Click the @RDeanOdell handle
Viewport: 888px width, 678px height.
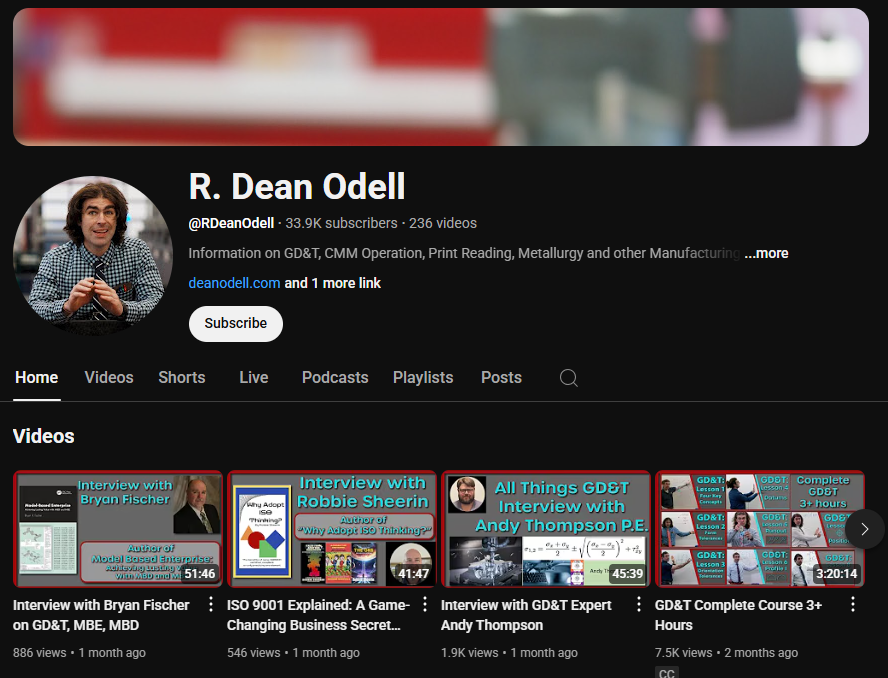231,224
